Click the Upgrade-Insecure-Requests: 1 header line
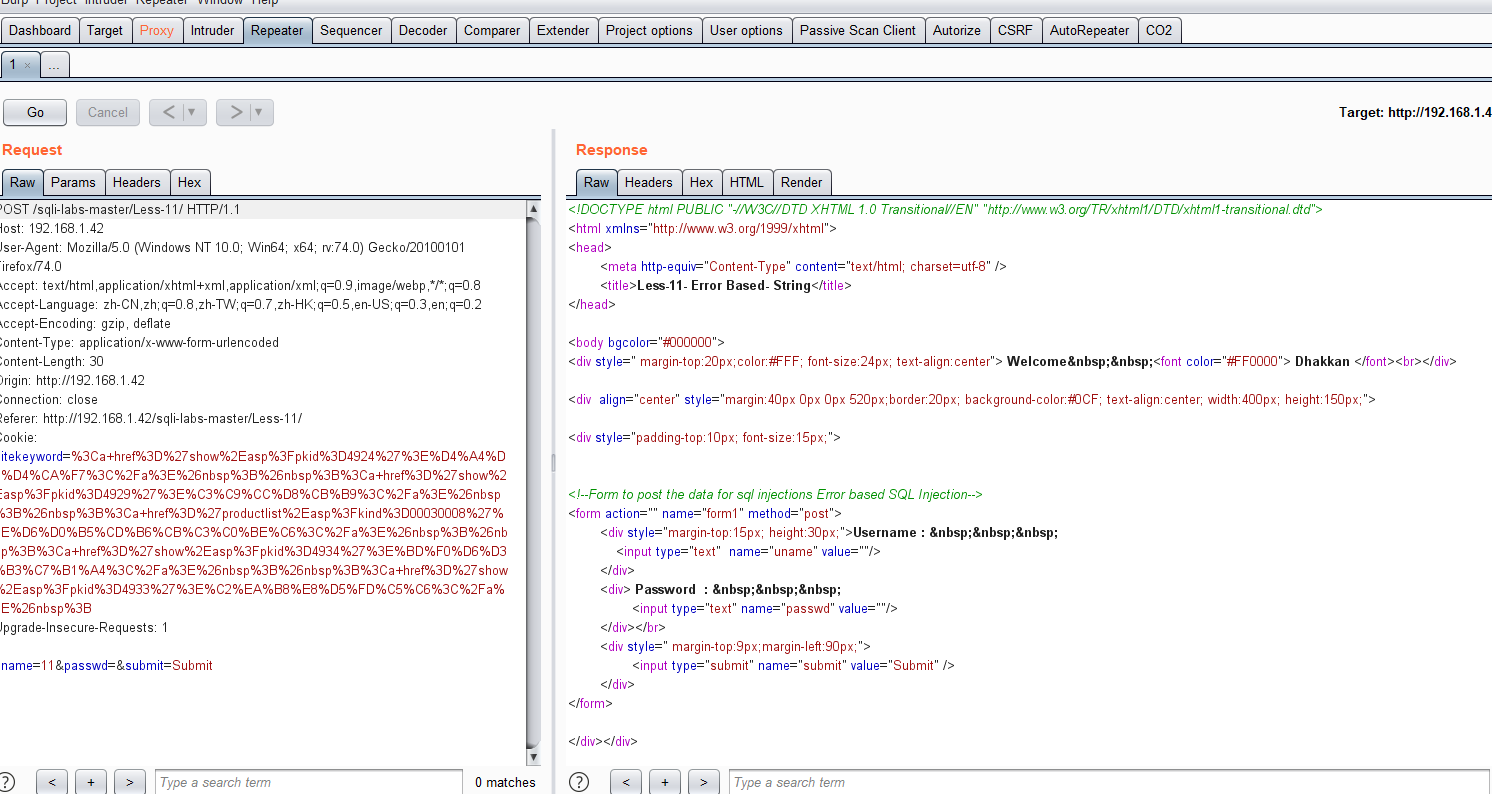The image size is (1492, 794). (84, 627)
